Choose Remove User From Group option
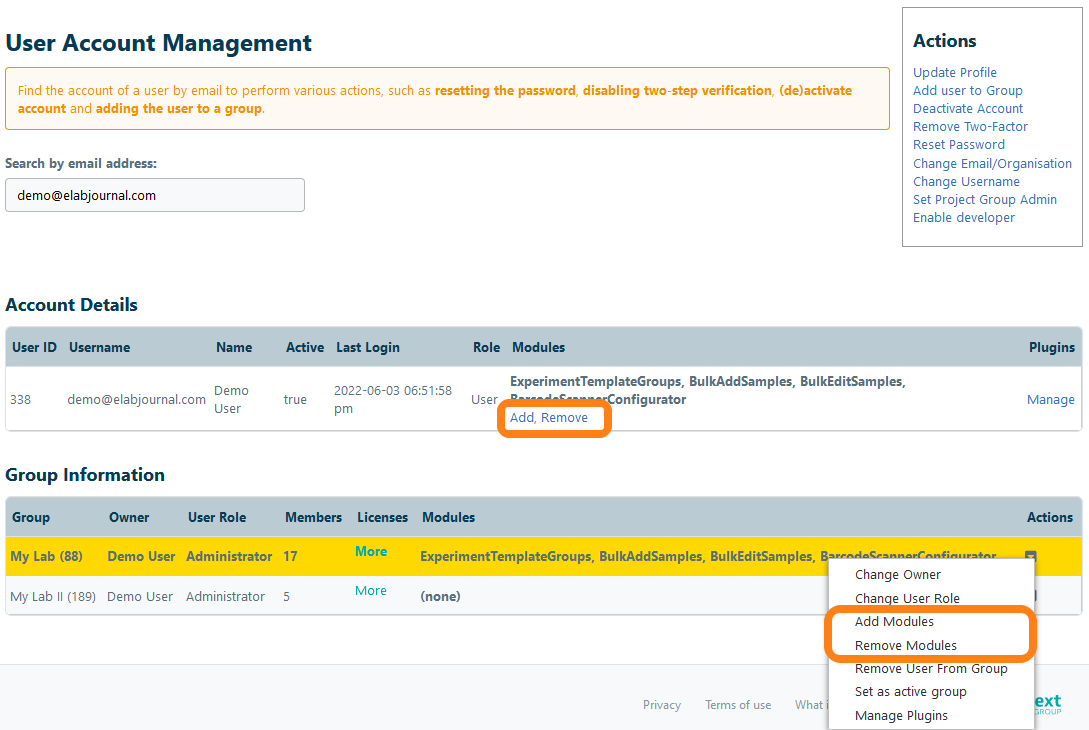1089x730 pixels. point(930,669)
